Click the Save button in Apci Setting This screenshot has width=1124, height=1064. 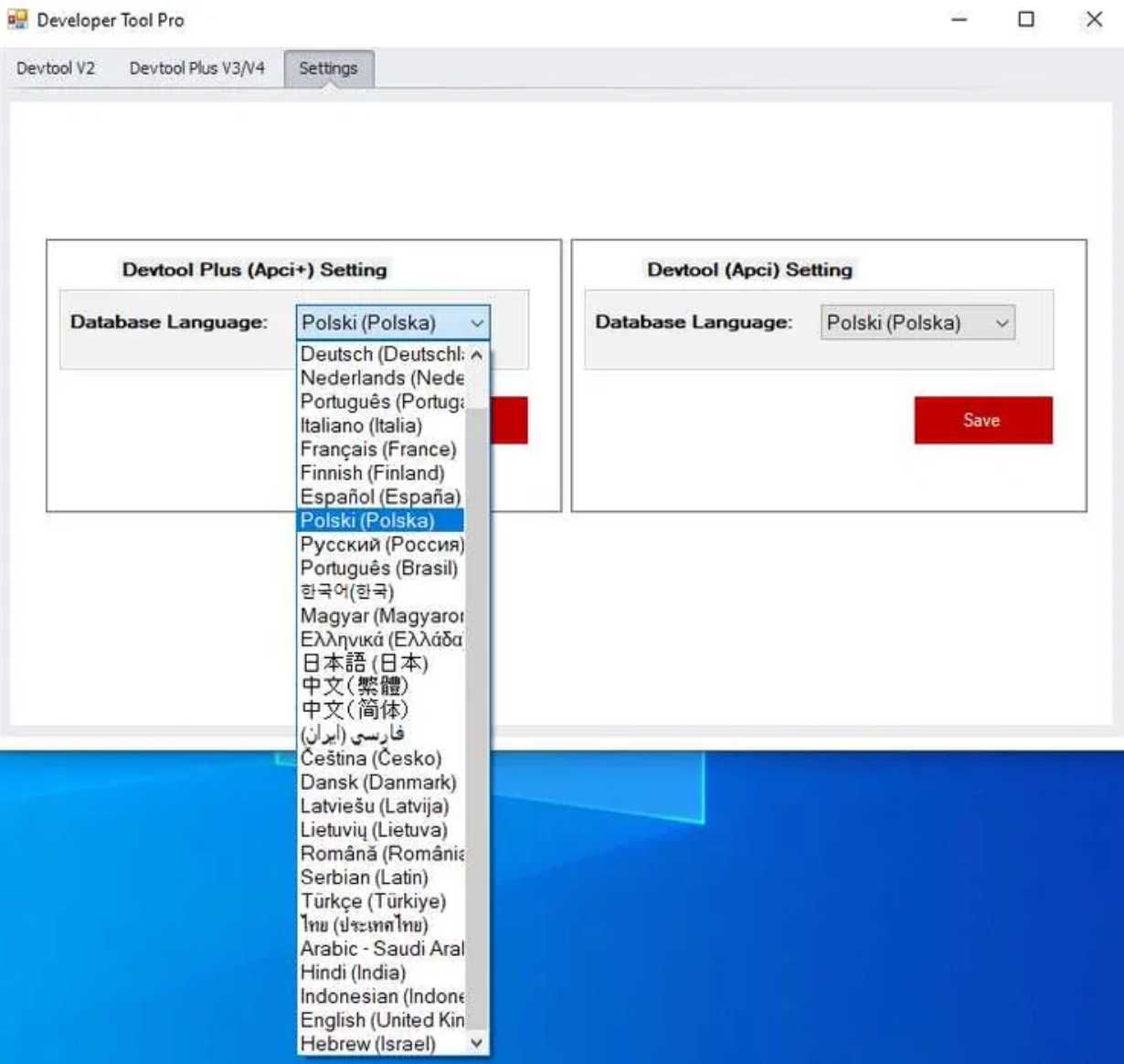click(x=982, y=420)
